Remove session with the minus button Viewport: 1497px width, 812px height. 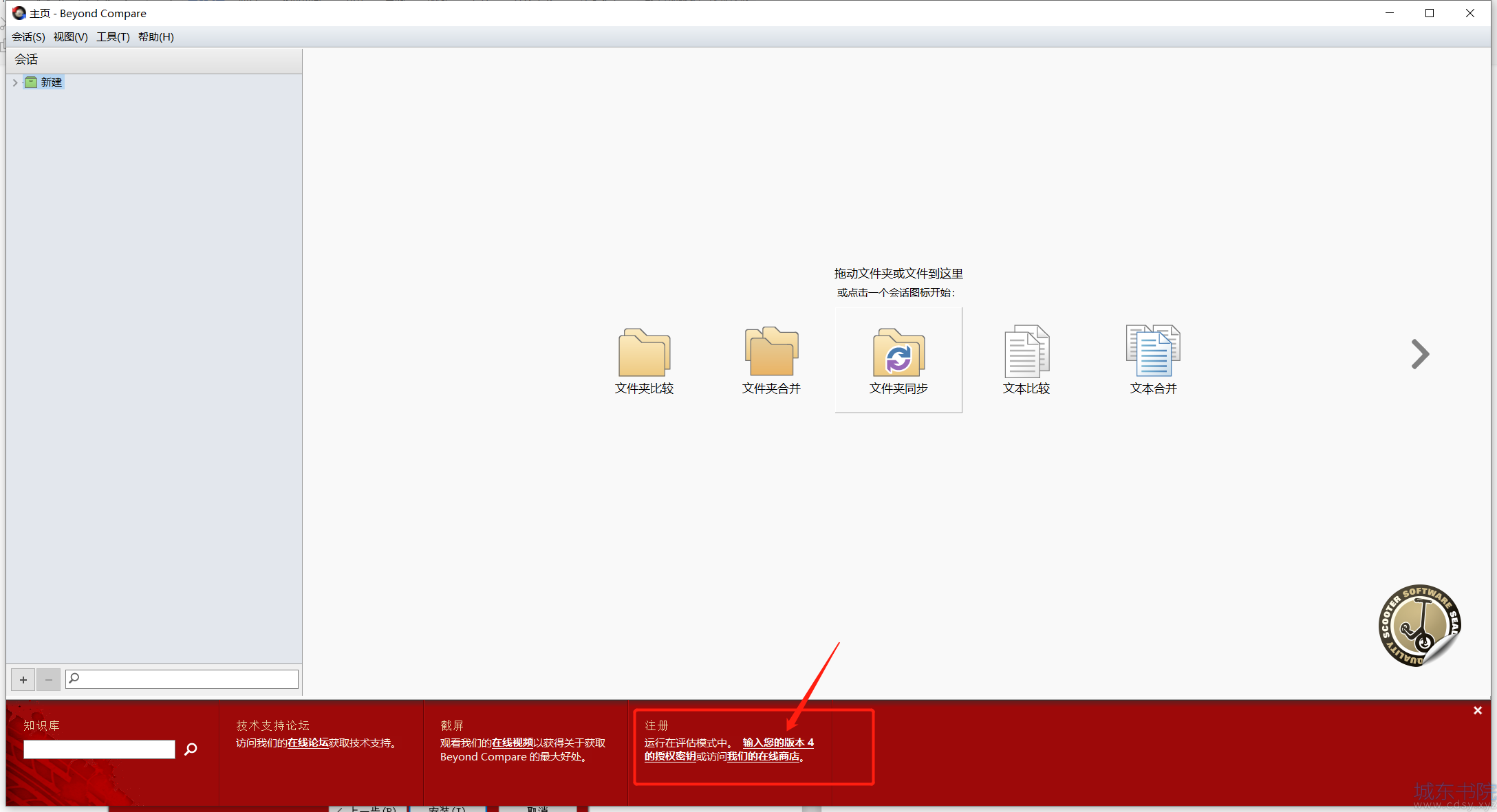(48, 680)
